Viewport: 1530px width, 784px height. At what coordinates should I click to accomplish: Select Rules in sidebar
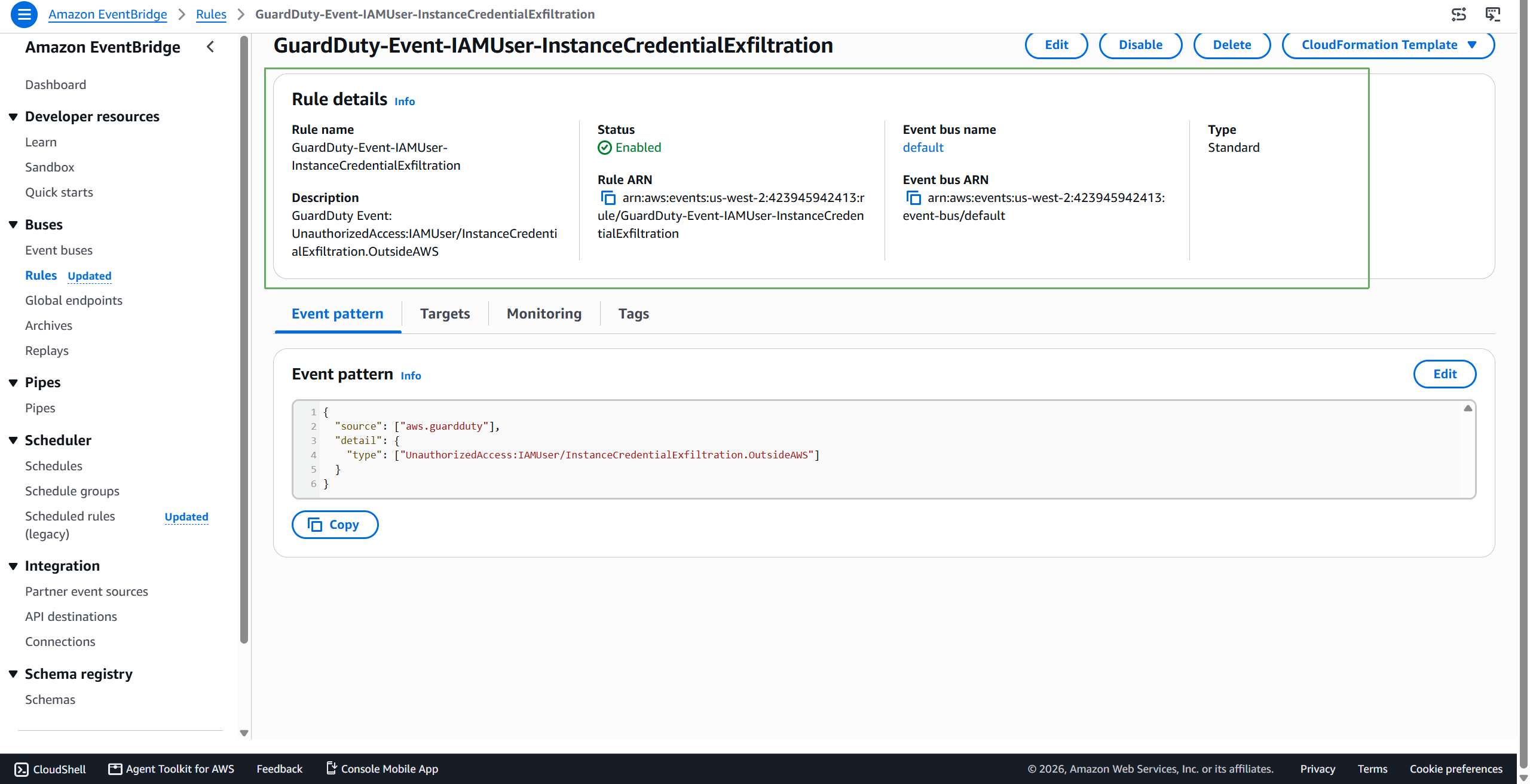(x=41, y=275)
